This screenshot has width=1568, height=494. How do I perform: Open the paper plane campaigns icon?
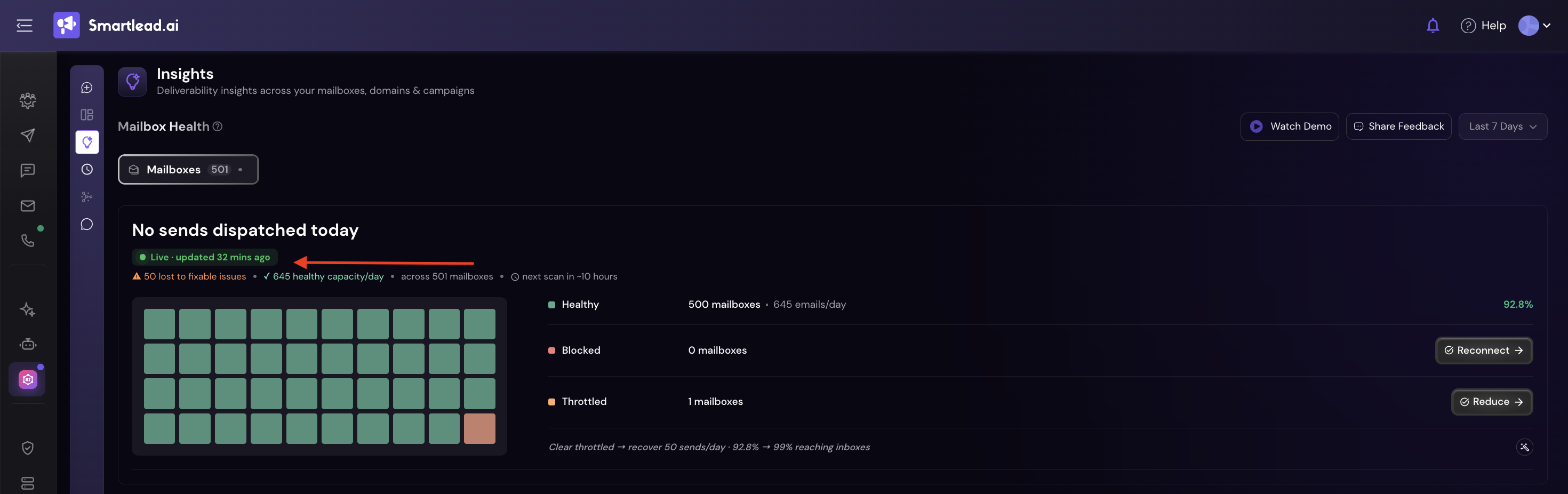tap(27, 135)
